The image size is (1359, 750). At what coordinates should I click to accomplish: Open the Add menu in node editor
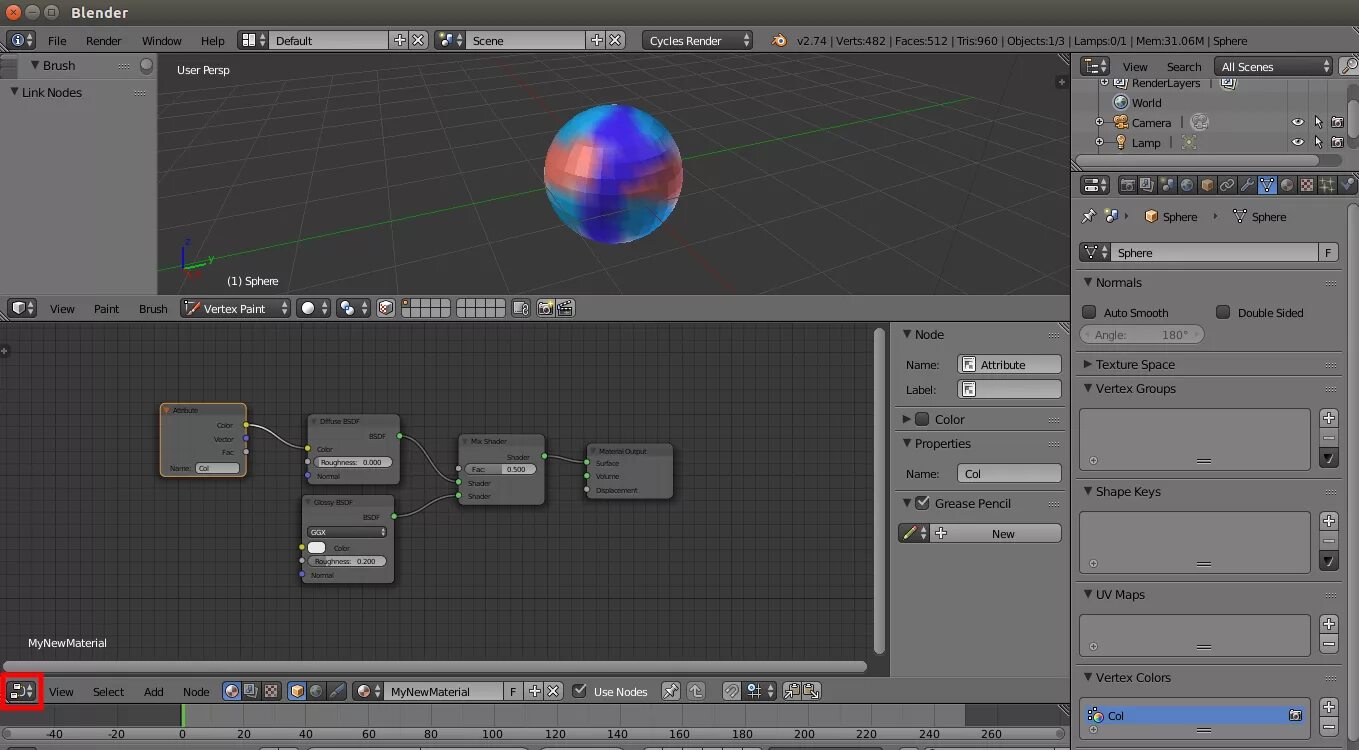click(153, 691)
